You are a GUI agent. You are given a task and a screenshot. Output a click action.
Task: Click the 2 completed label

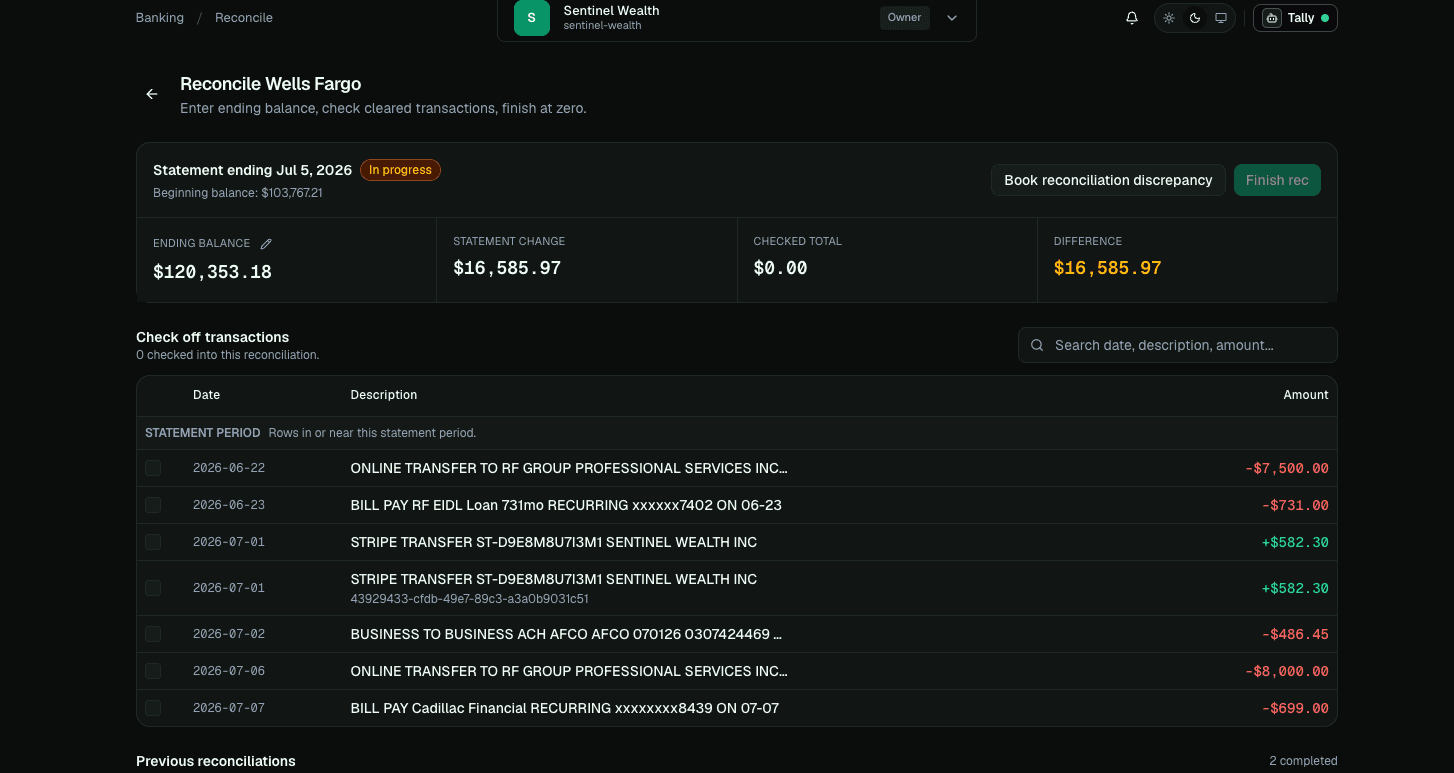point(1303,761)
